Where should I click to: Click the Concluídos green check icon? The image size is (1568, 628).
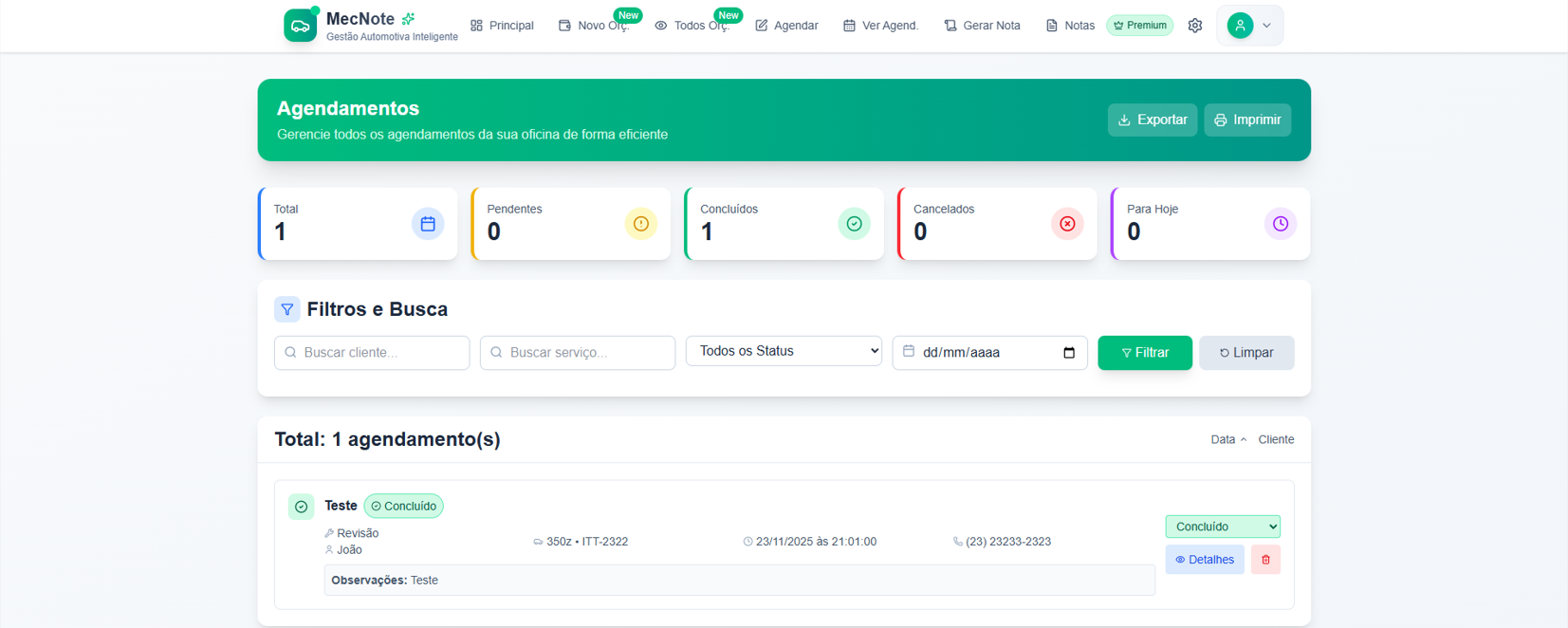click(x=854, y=224)
